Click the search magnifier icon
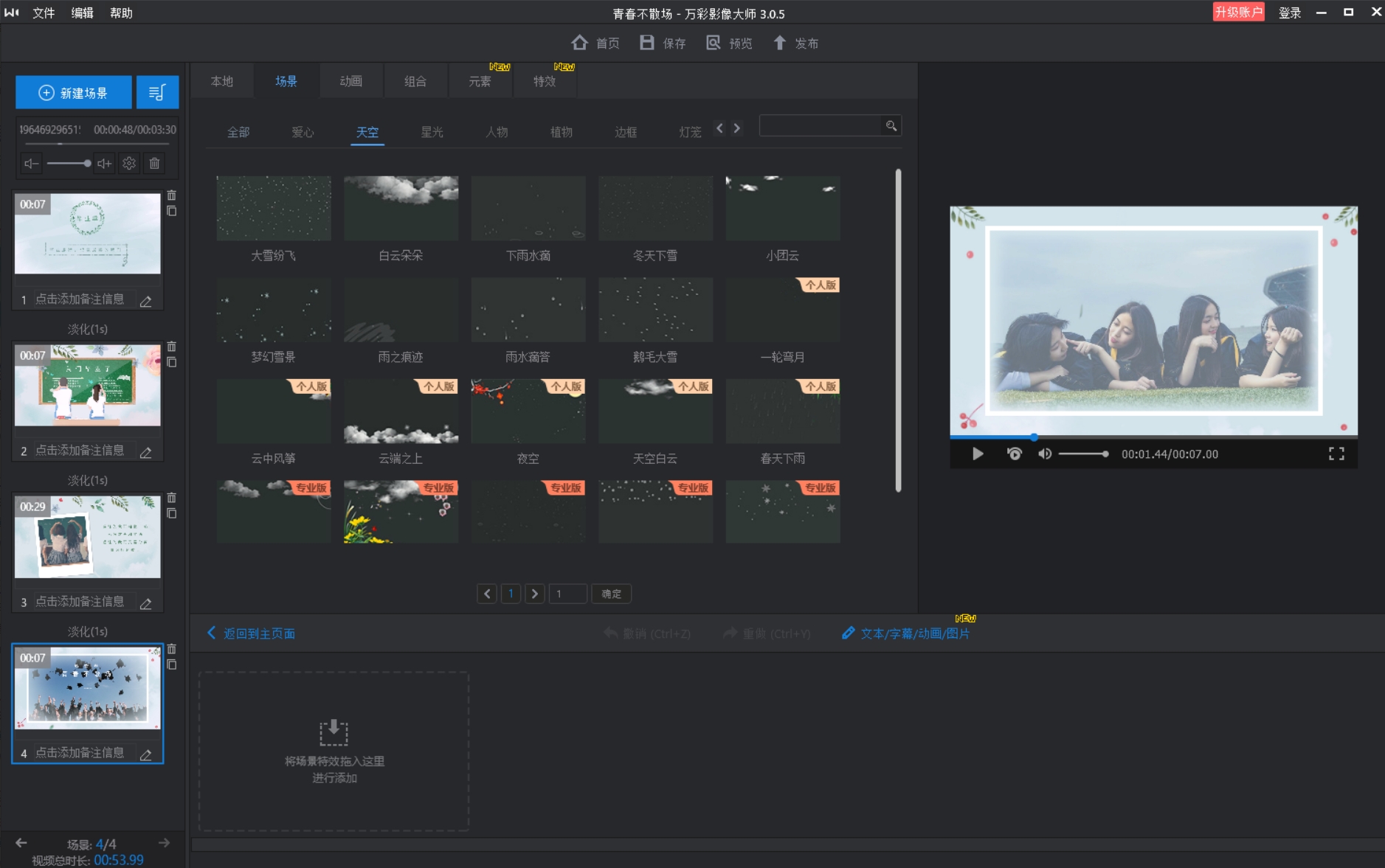This screenshot has height=868, width=1385. click(891, 126)
